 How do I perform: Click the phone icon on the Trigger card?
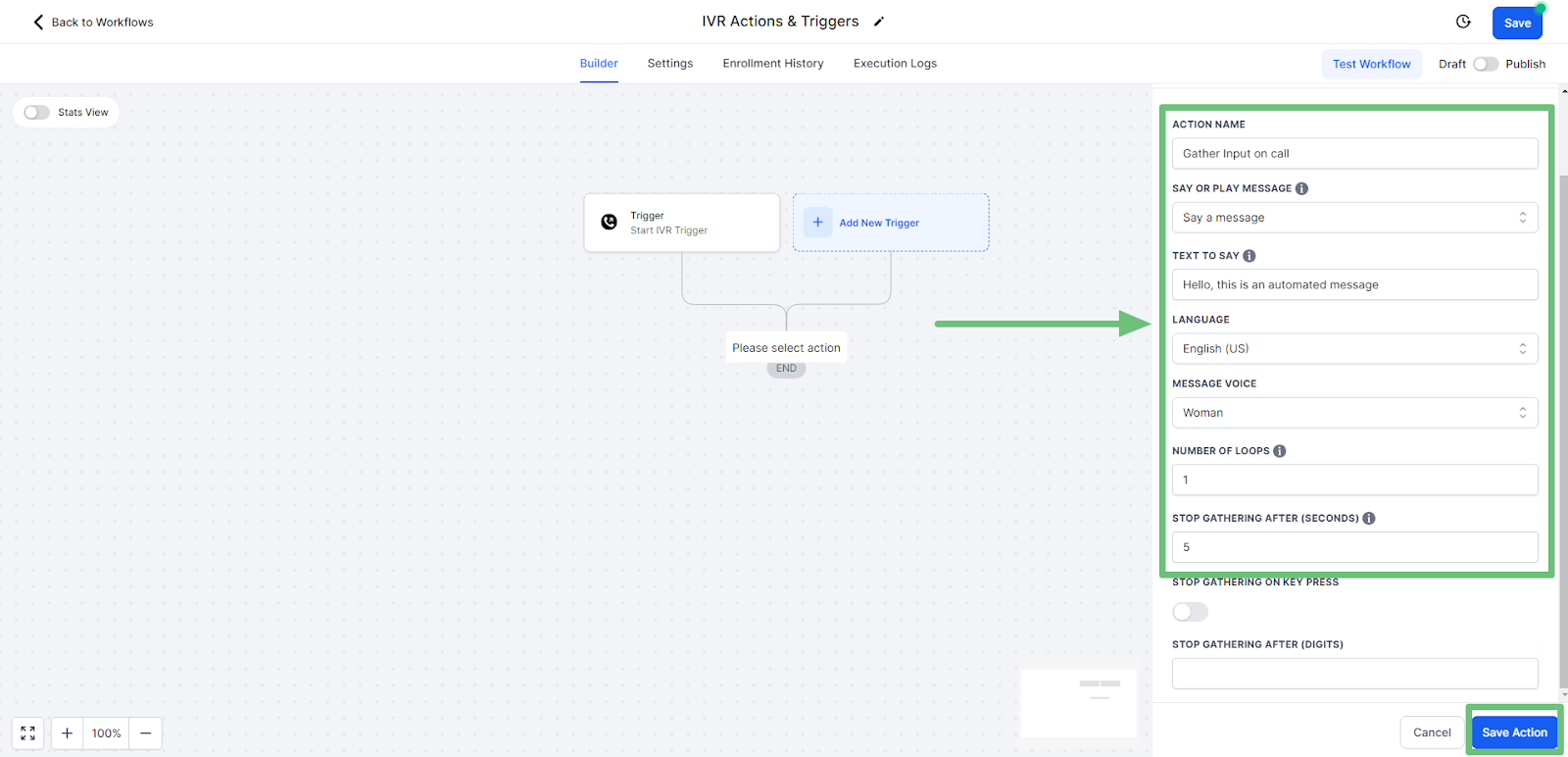pyautogui.click(x=609, y=223)
